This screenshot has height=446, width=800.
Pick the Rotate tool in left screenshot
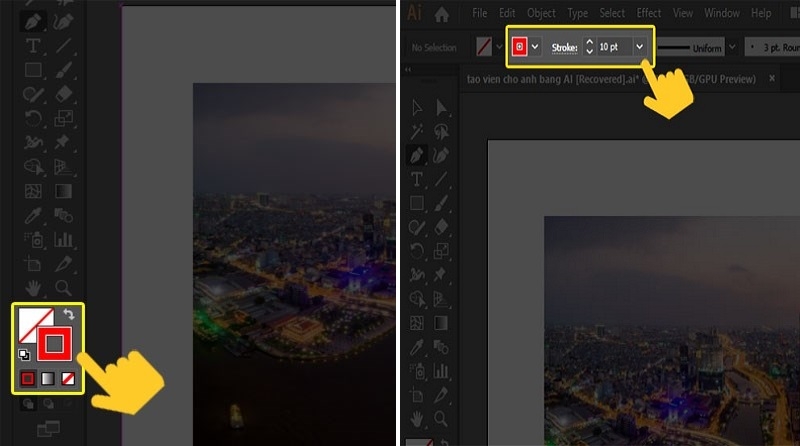(33, 118)
